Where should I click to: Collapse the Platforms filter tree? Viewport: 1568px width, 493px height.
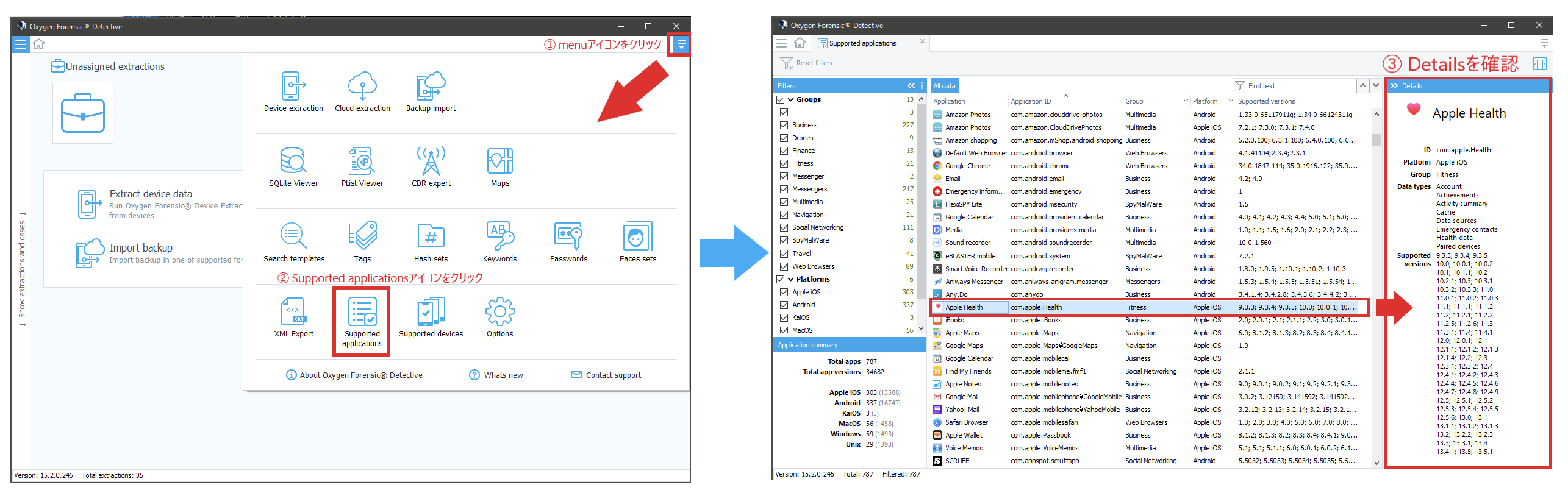pyautogui.click(x=791, y=279)
